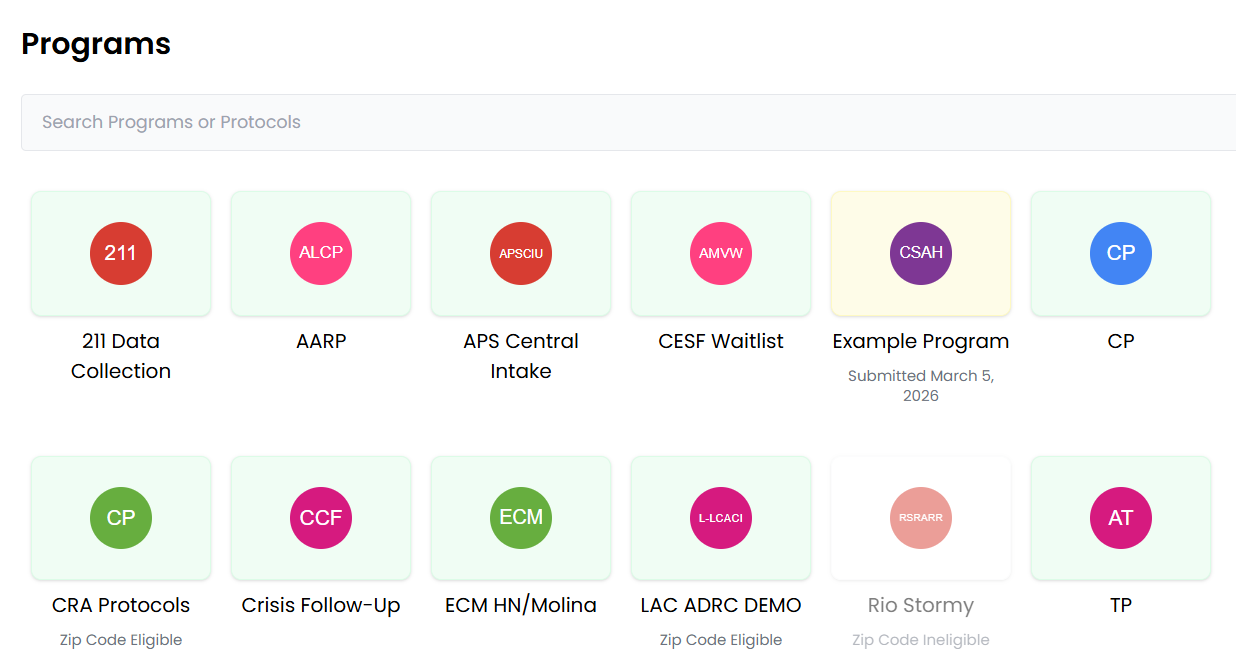This screenshot has height=666, width=1236.
Task: Select the CESF Waitlist title
Action: click(x=721, y=341)
